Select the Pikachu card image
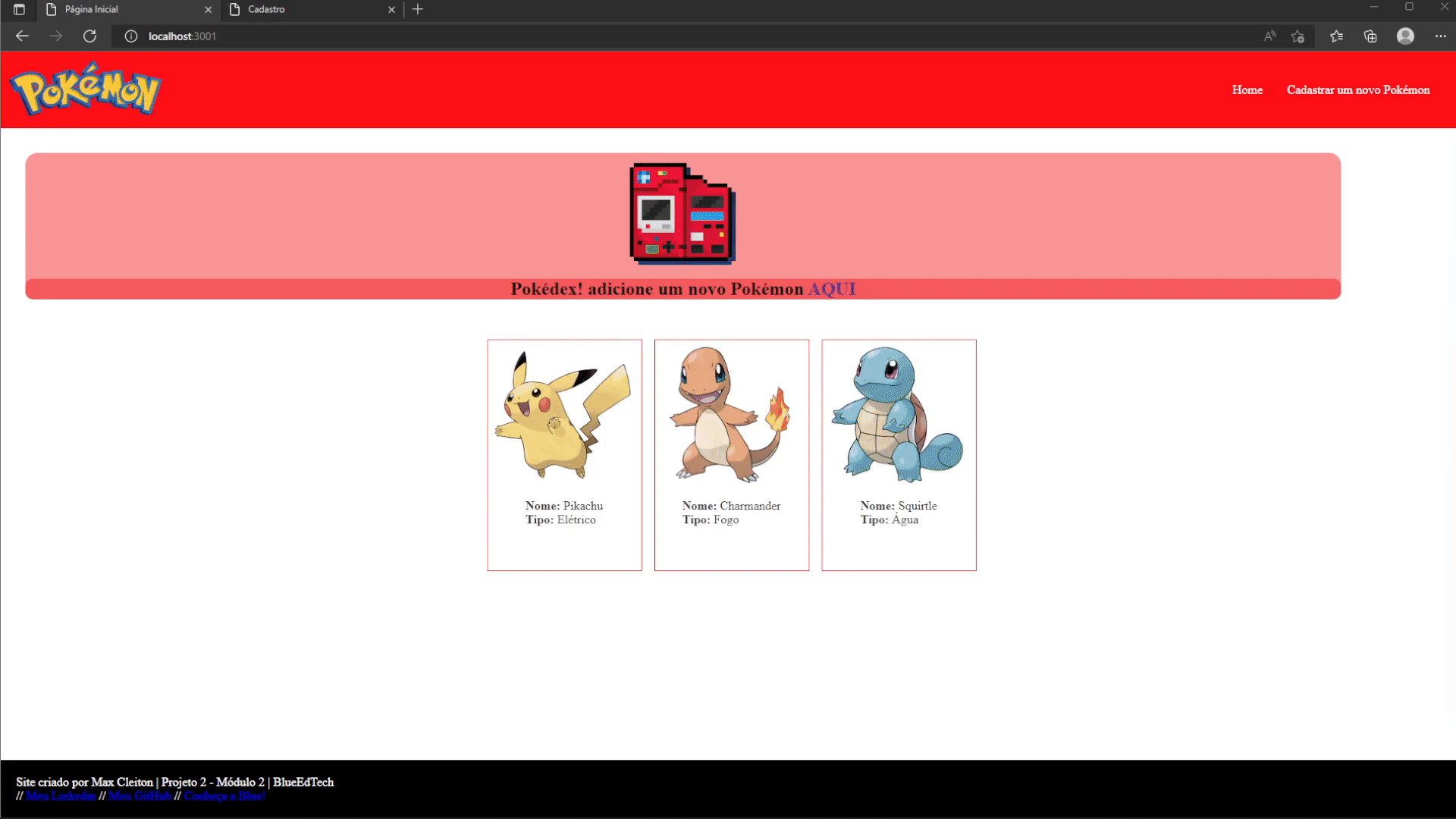1456x819 pixels. click(563, 415)
